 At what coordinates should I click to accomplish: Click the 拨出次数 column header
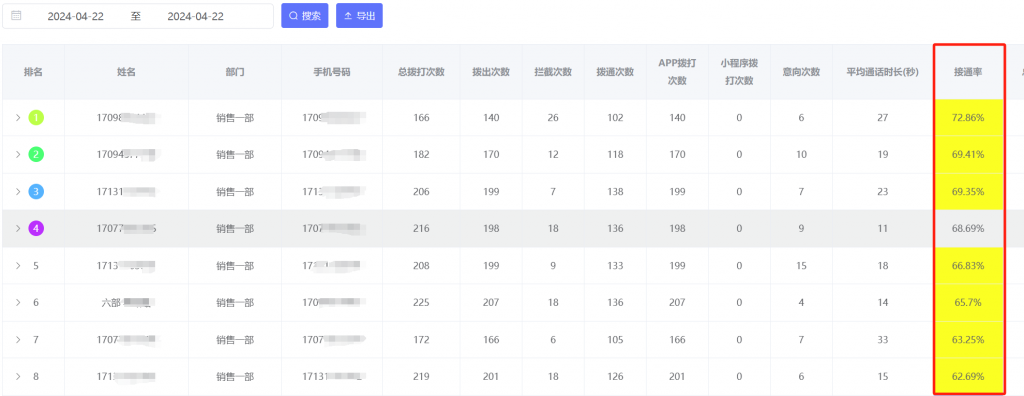pos(491,72)
